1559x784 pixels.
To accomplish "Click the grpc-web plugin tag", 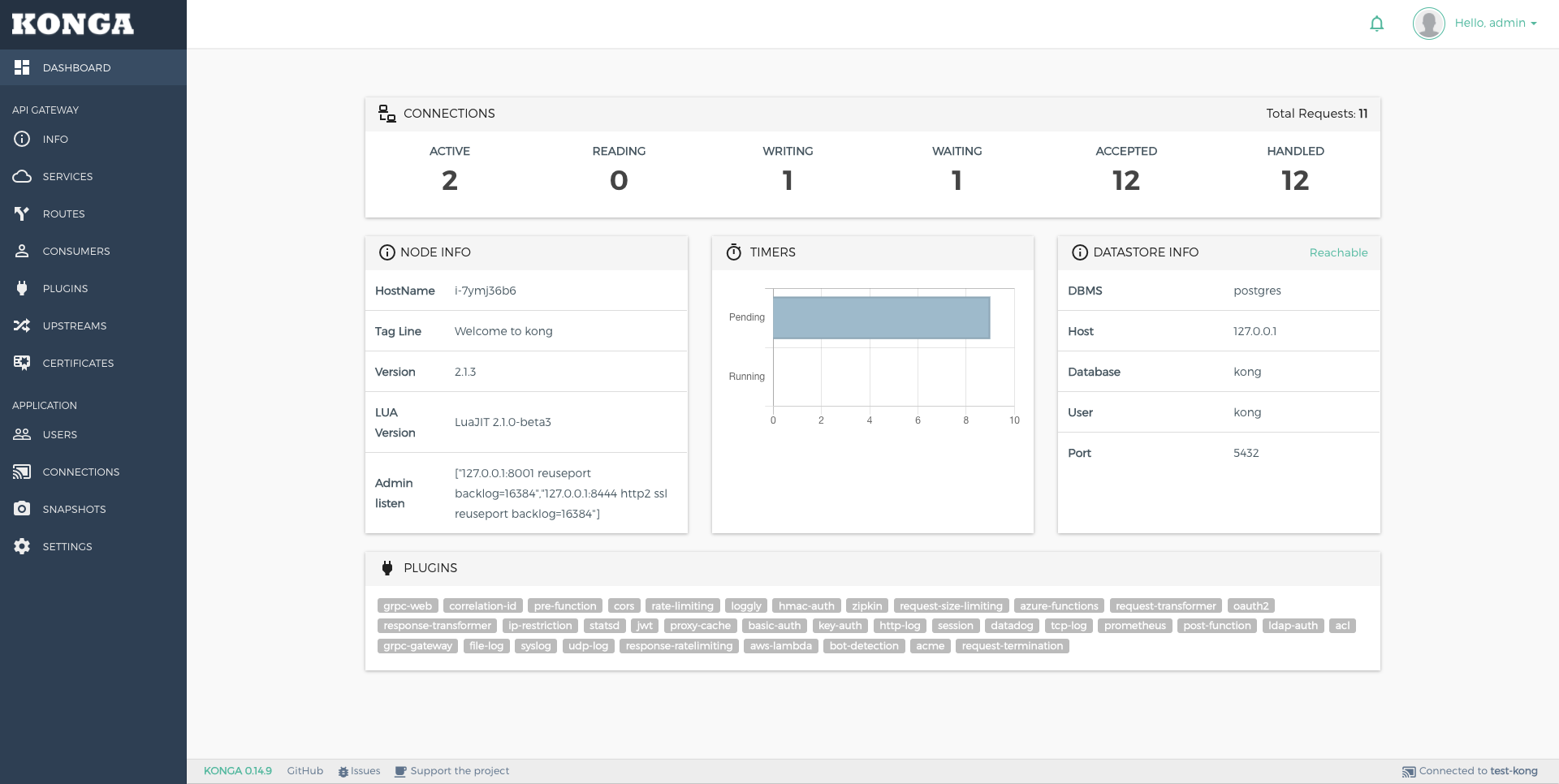I will click(408, 605).
